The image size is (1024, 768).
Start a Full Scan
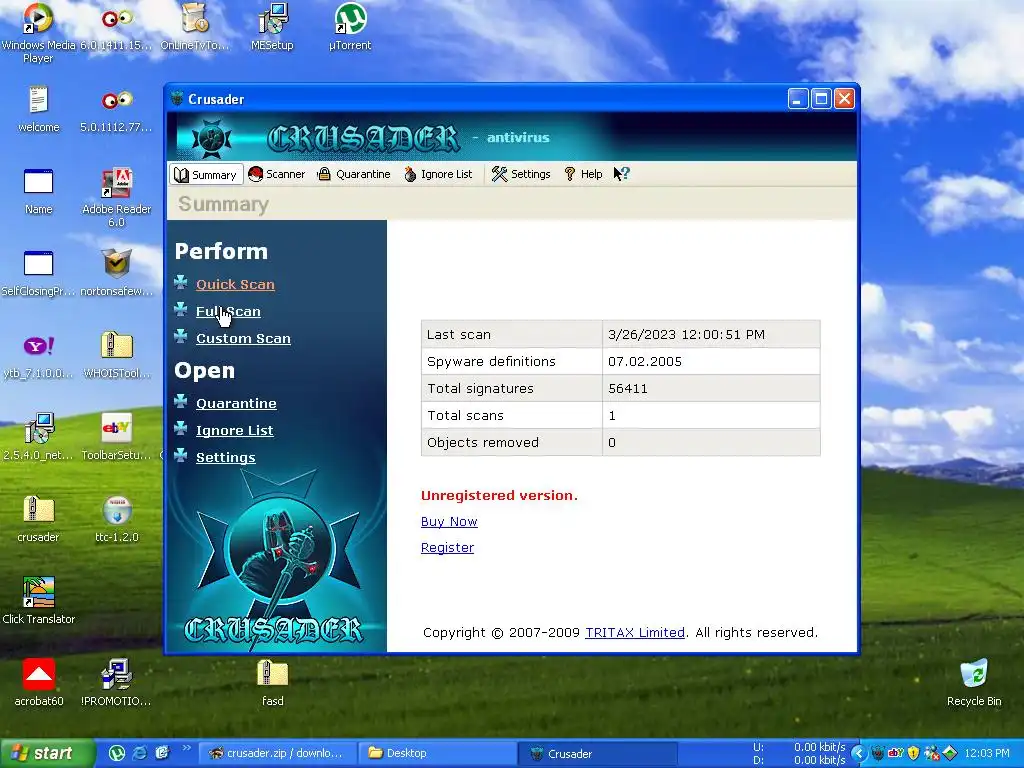click(x=228, y=312)
